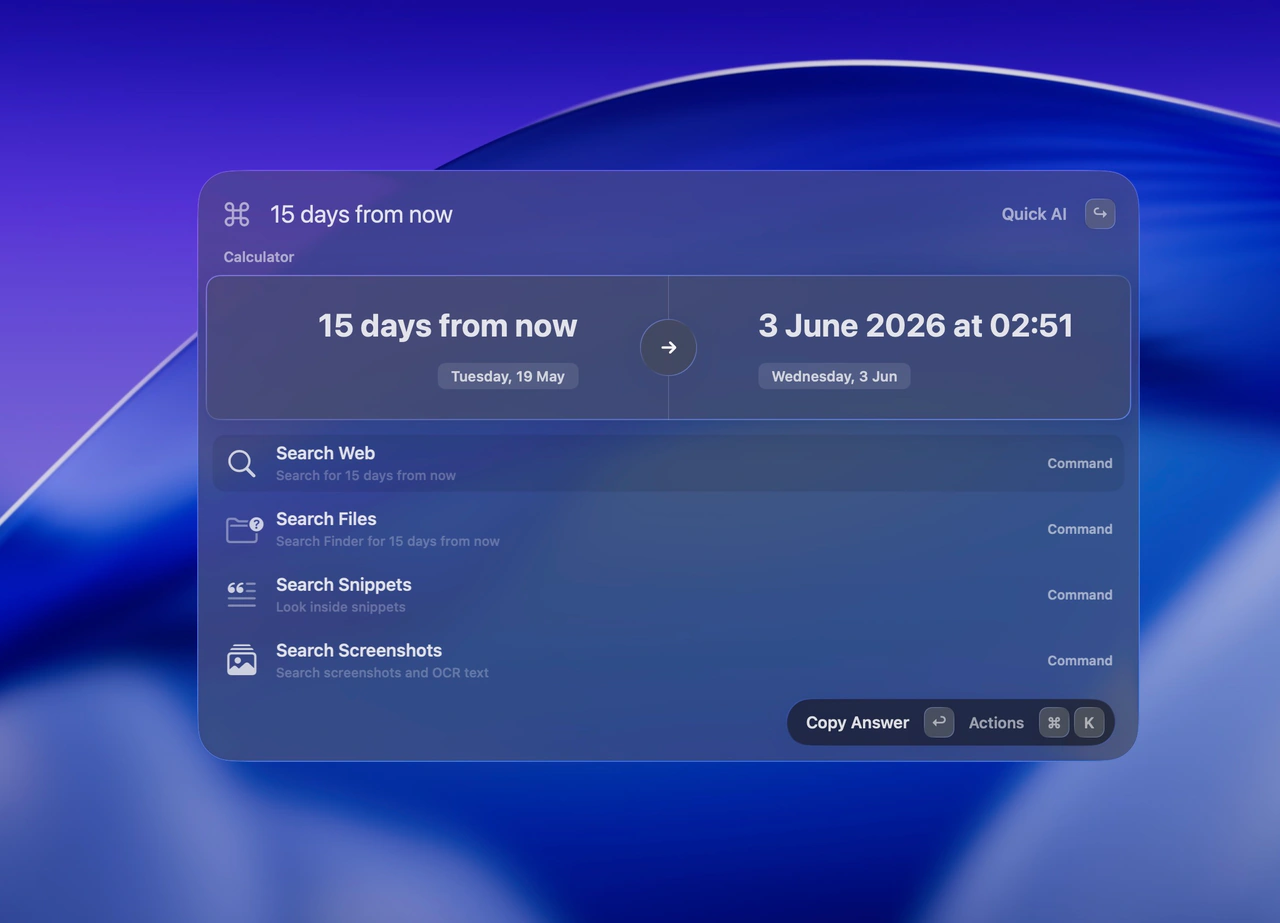Click the Search Files folder icon
The image size is (1280, 923).
[243, 529]
